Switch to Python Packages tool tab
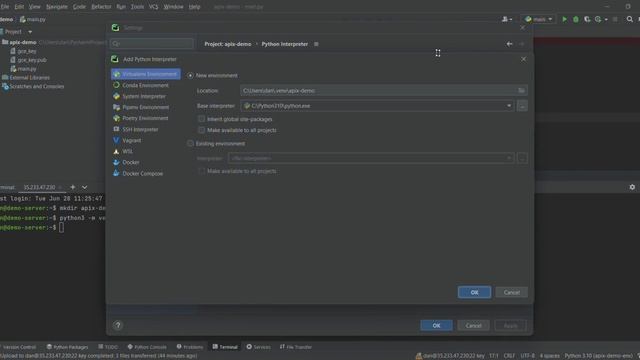Screen dimensions: 640x360 point(67,347)
